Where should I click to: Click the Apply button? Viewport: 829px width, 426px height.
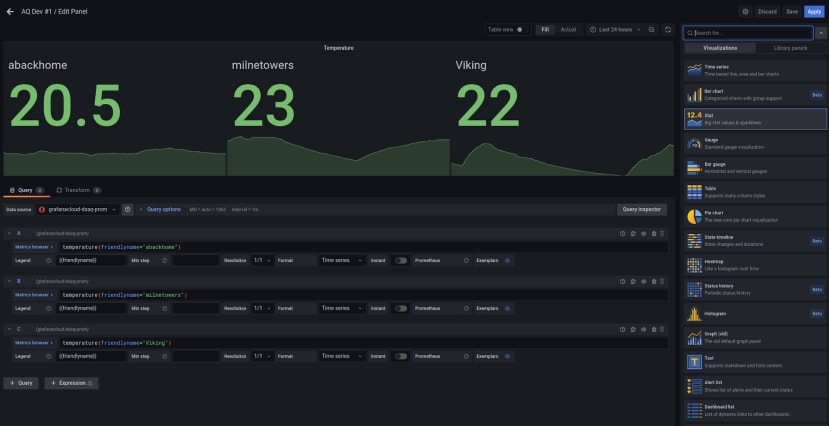click(x=814, y=12)
